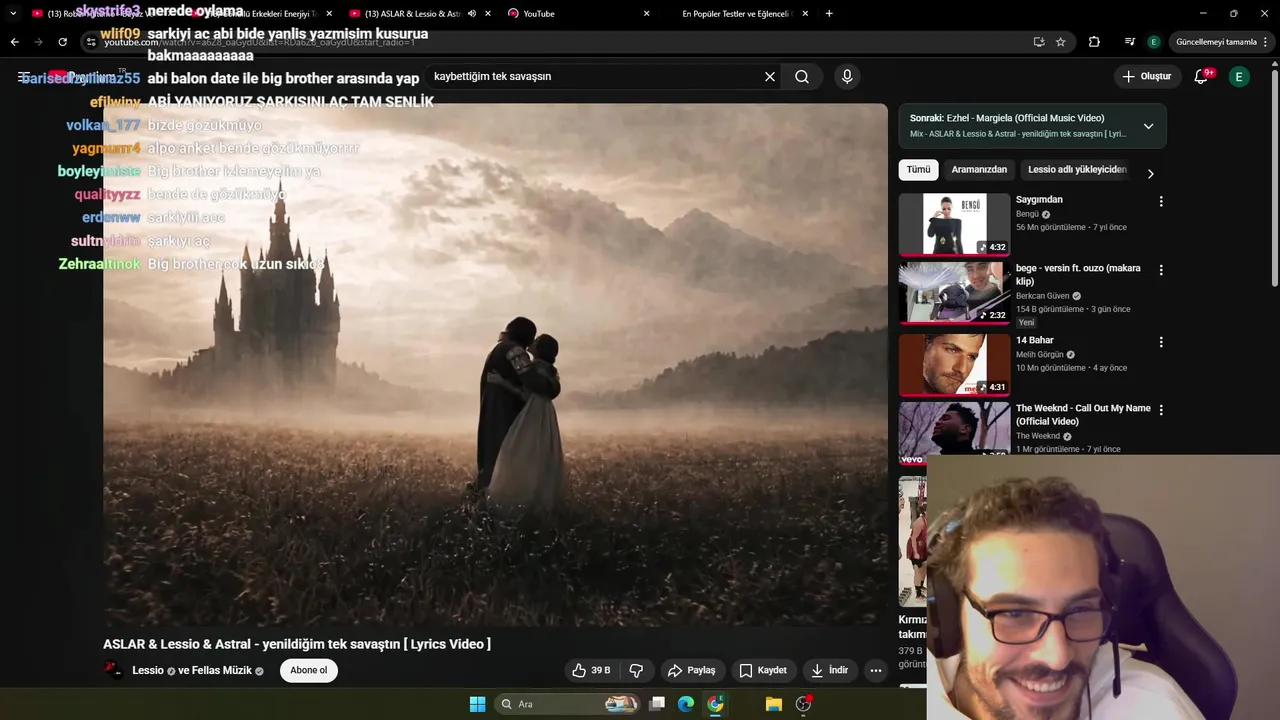
Task: Close the YouTube tab
Action: click(x=646, y=13)
